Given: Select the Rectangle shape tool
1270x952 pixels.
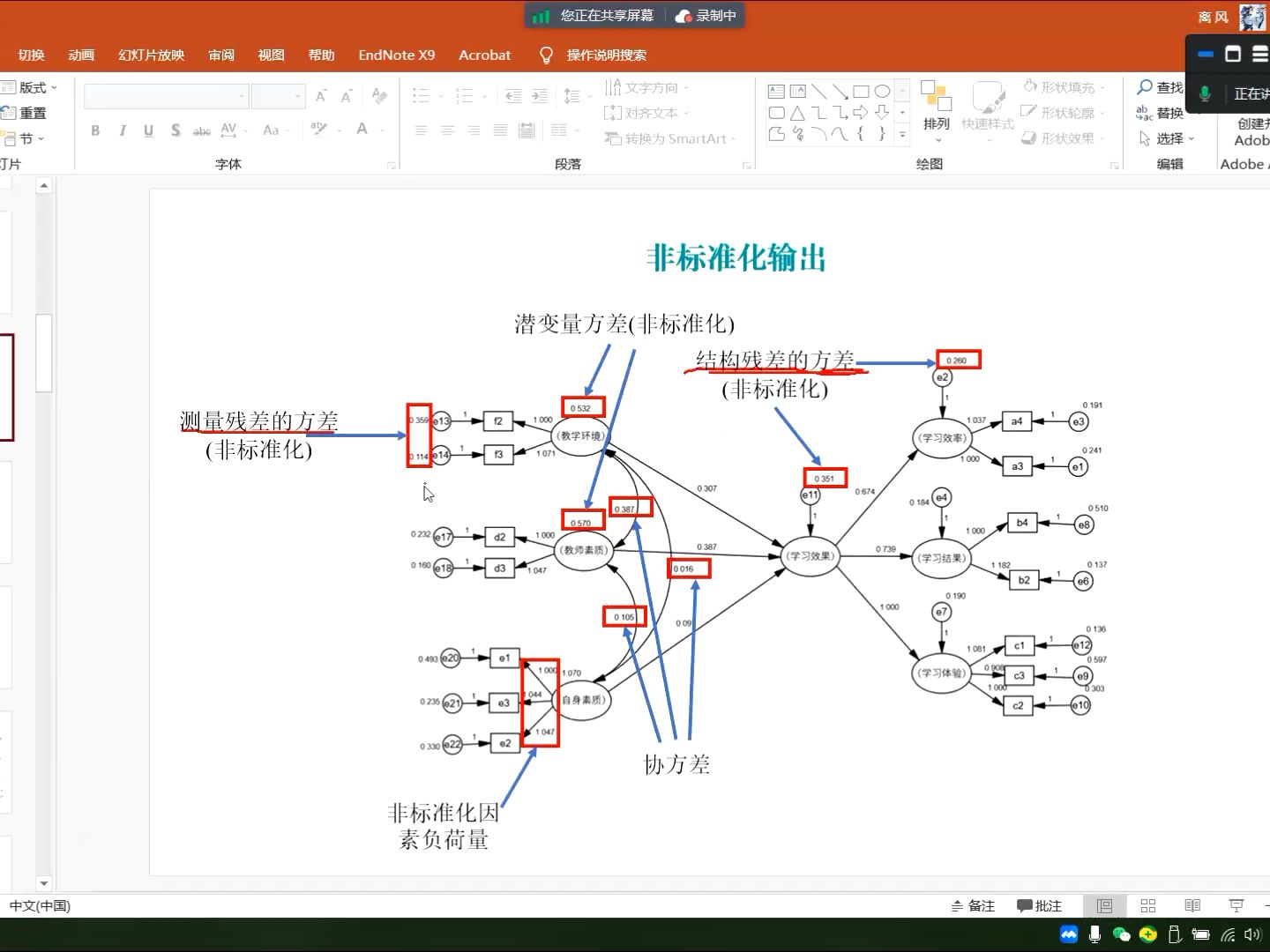Looking at the screenshot, I should point(863,91).
